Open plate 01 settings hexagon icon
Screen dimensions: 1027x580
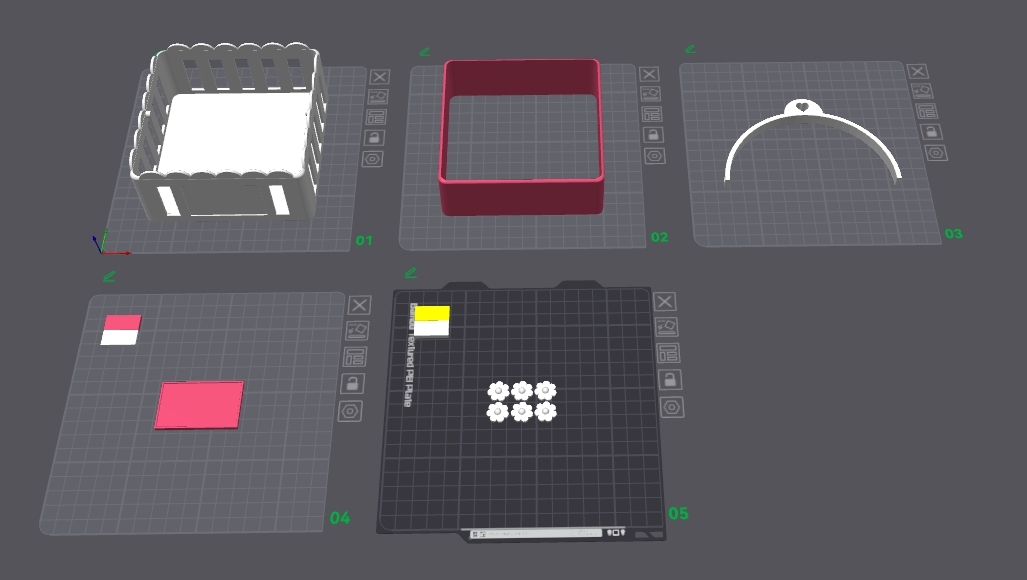tap(372, 159)
